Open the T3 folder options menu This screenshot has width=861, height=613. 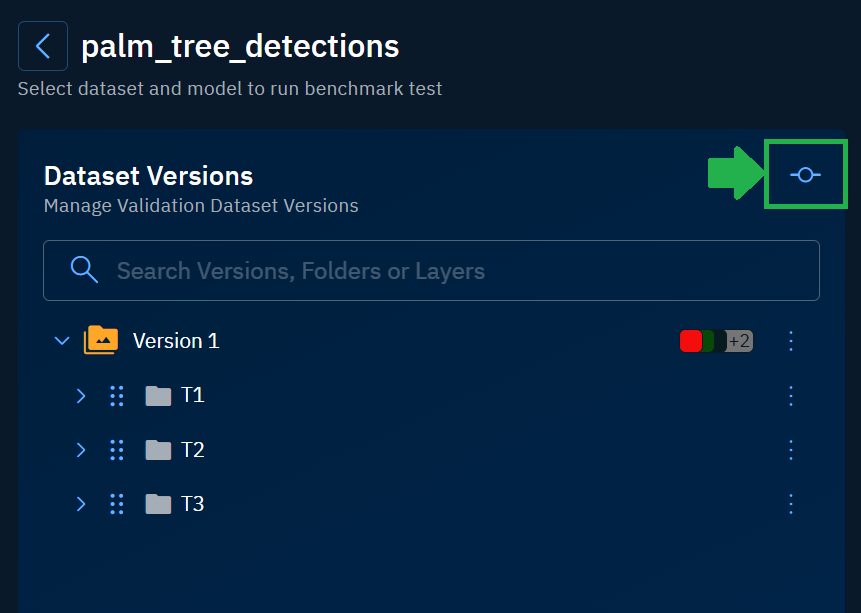point(791,503)
